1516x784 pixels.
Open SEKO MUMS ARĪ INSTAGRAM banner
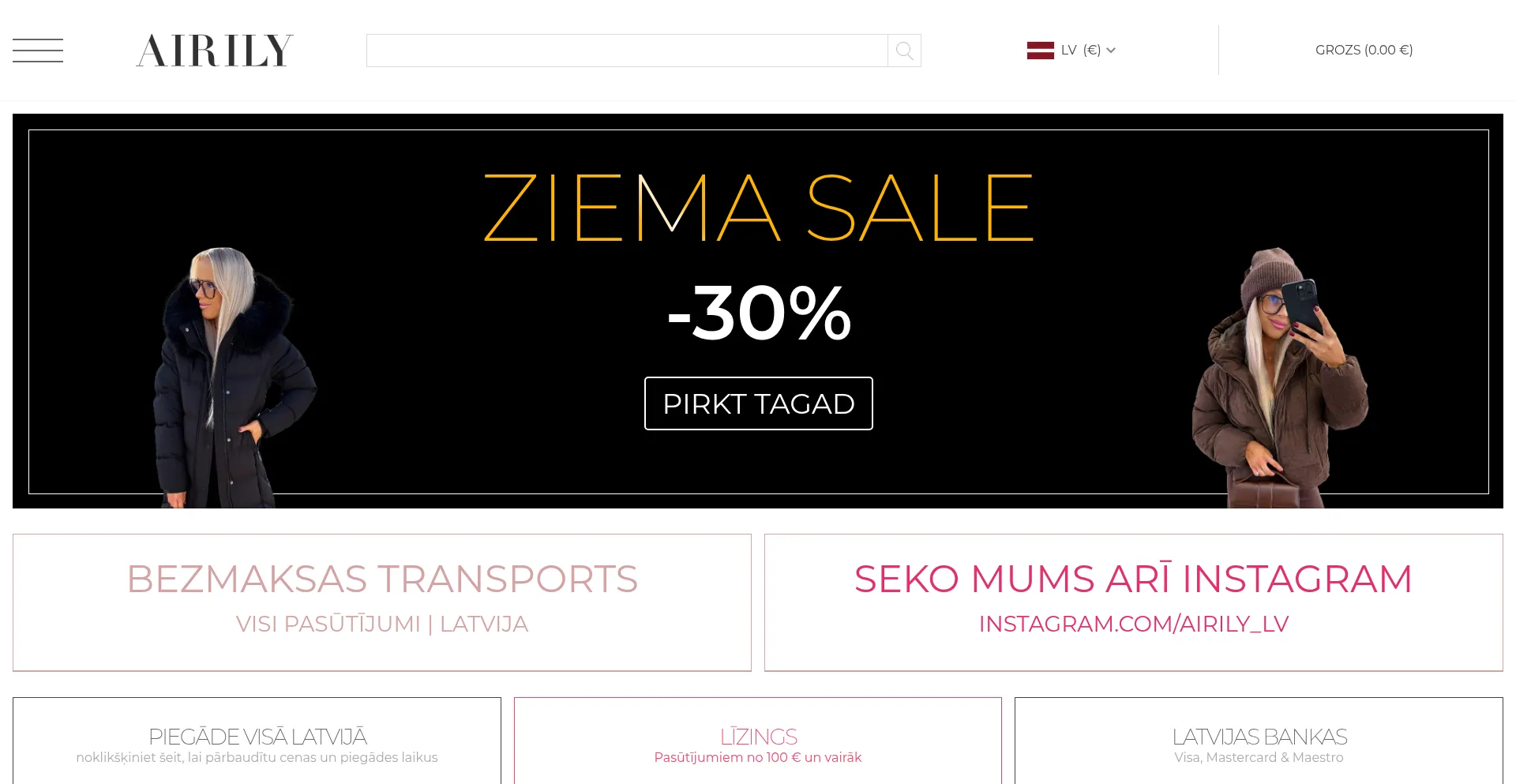click(1133, 579)
